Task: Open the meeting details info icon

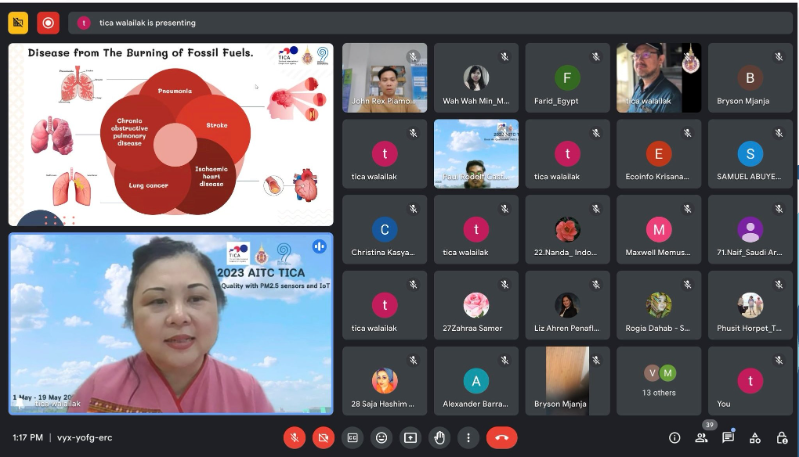Action: point(674,437)
